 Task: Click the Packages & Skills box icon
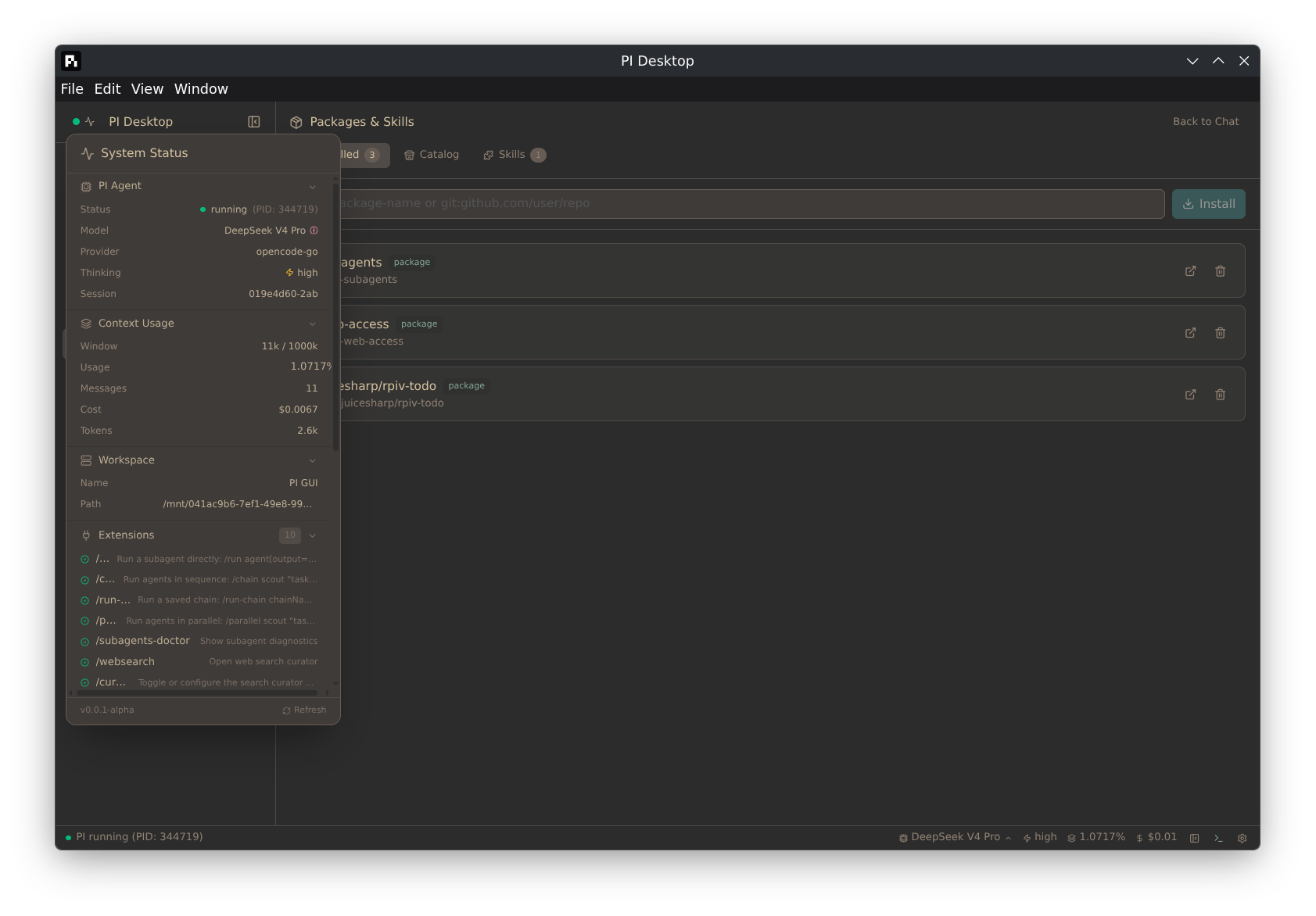[296, 123]
